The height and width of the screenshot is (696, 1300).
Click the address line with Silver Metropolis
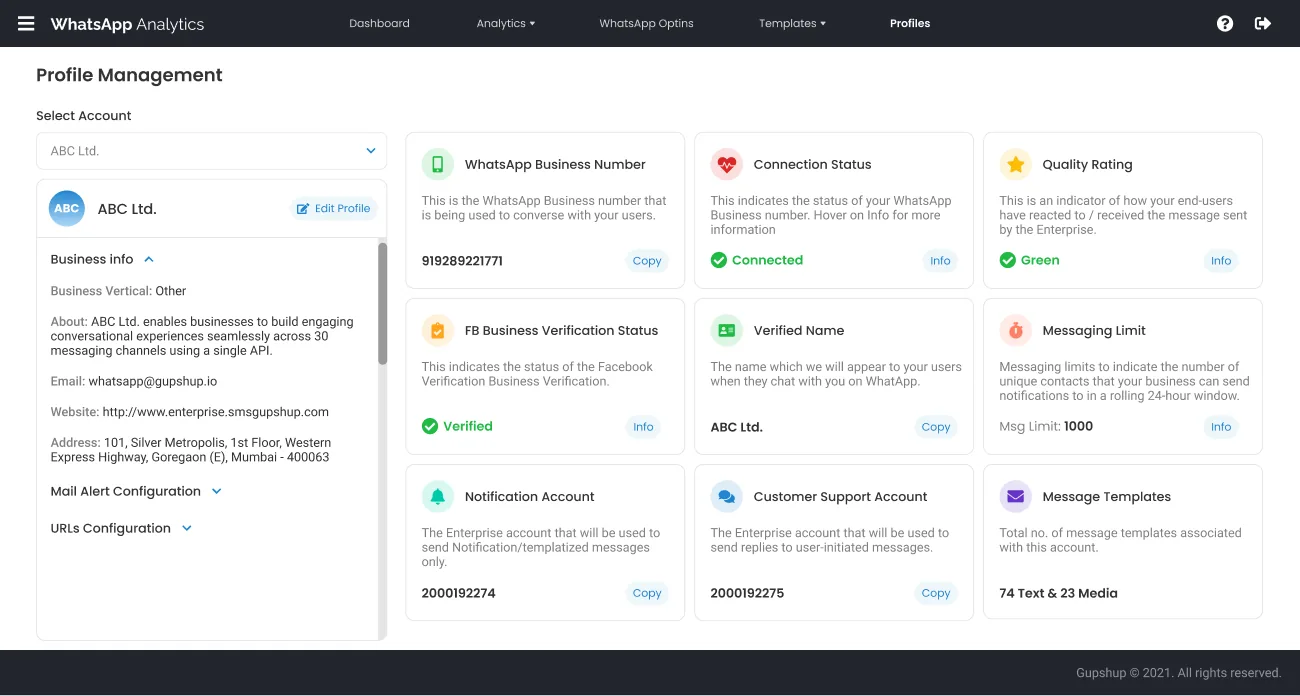[x=190, y=450]
